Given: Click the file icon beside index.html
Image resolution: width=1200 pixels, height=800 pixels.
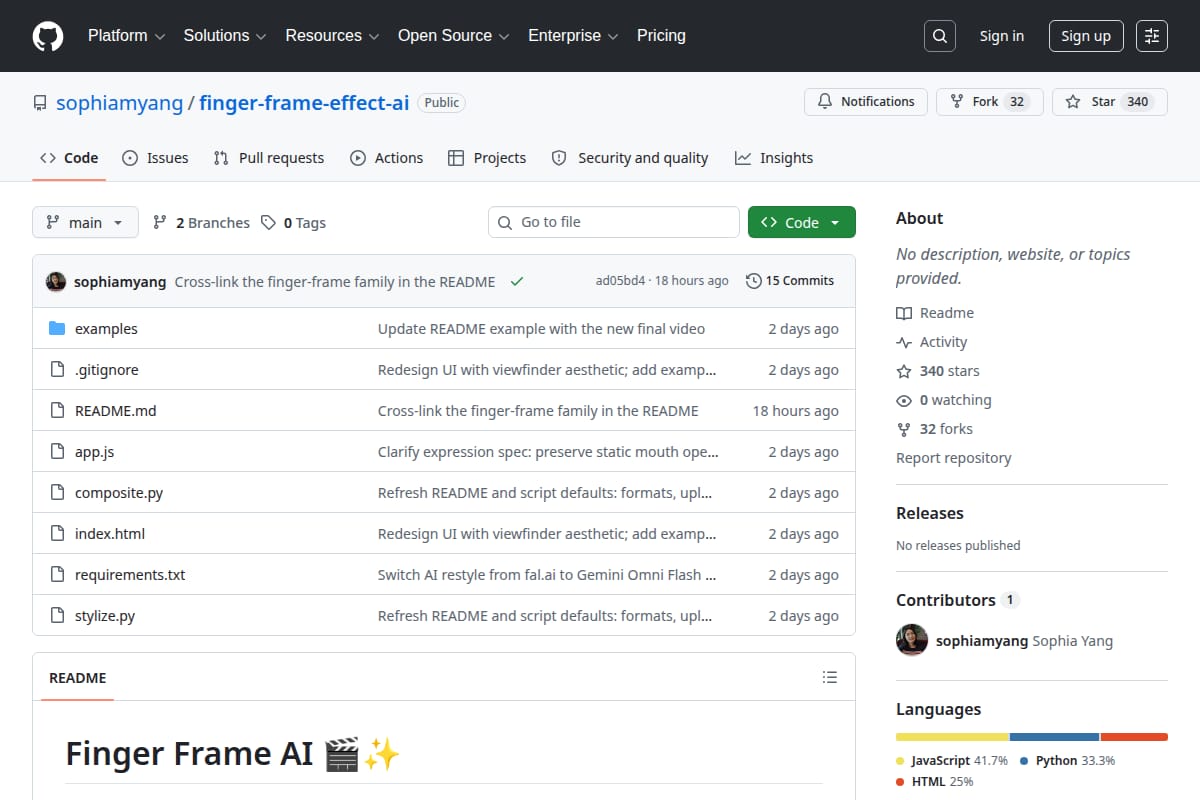Looking at the screenshot, I should click(x=57, y=534).
